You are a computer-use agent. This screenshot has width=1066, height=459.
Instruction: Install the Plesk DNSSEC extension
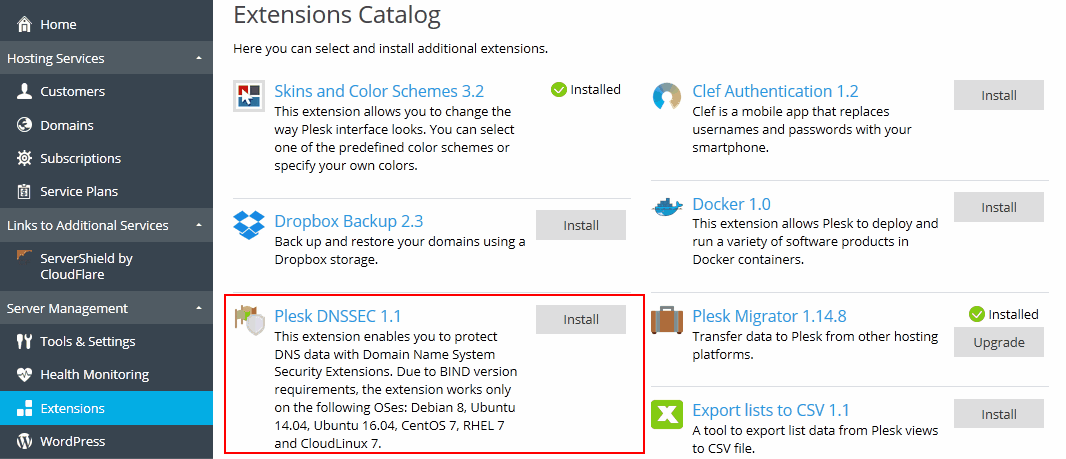581,319
